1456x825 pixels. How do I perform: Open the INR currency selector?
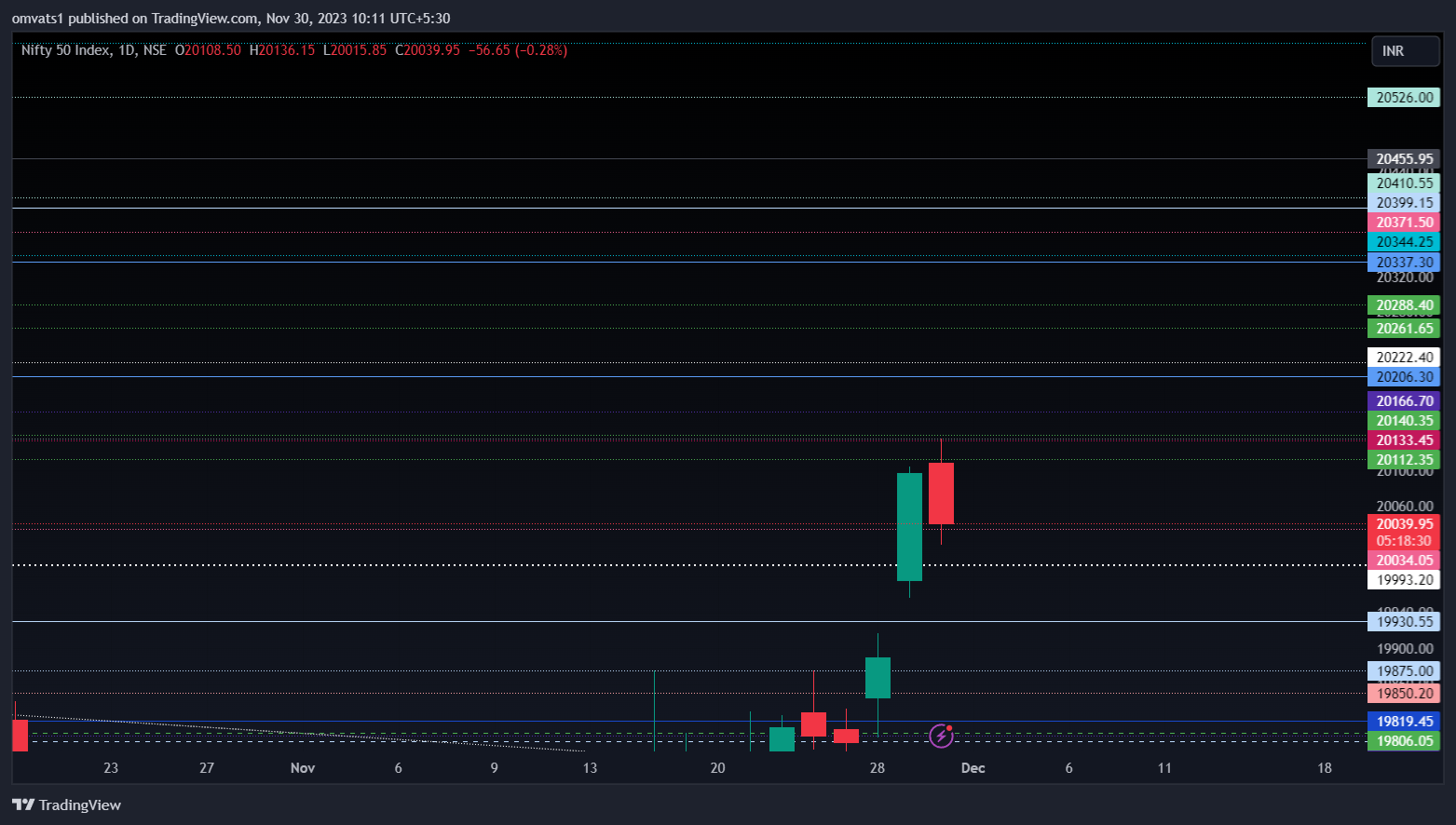click(1405, 51)
